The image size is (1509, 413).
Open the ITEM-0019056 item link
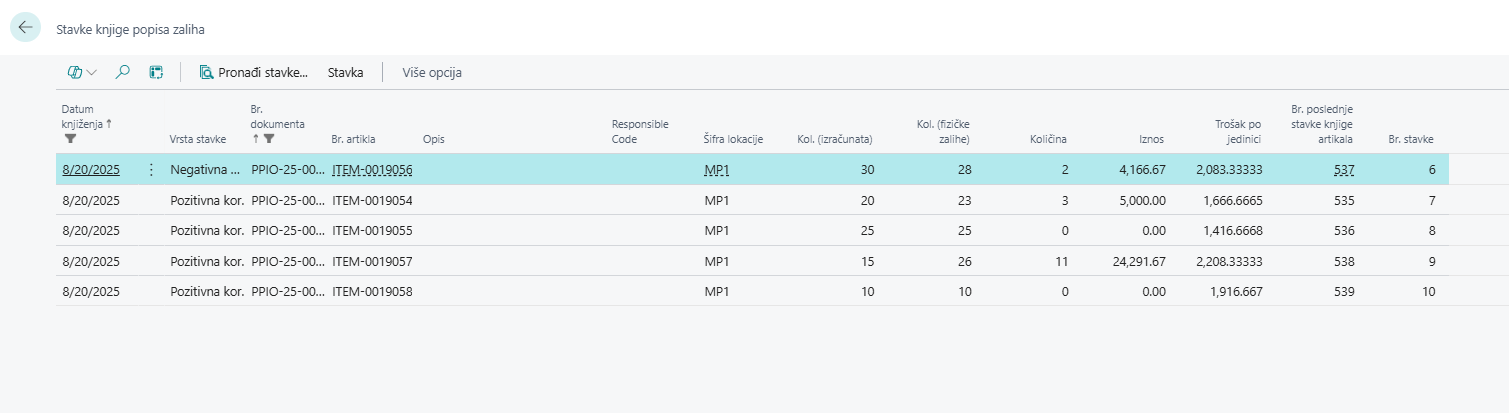[372, 170]
